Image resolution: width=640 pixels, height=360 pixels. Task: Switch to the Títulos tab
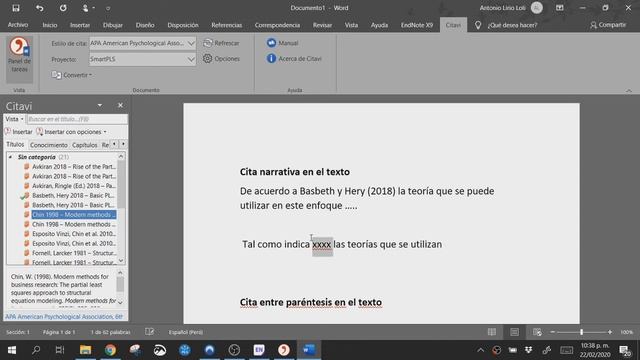pos(16,144)
